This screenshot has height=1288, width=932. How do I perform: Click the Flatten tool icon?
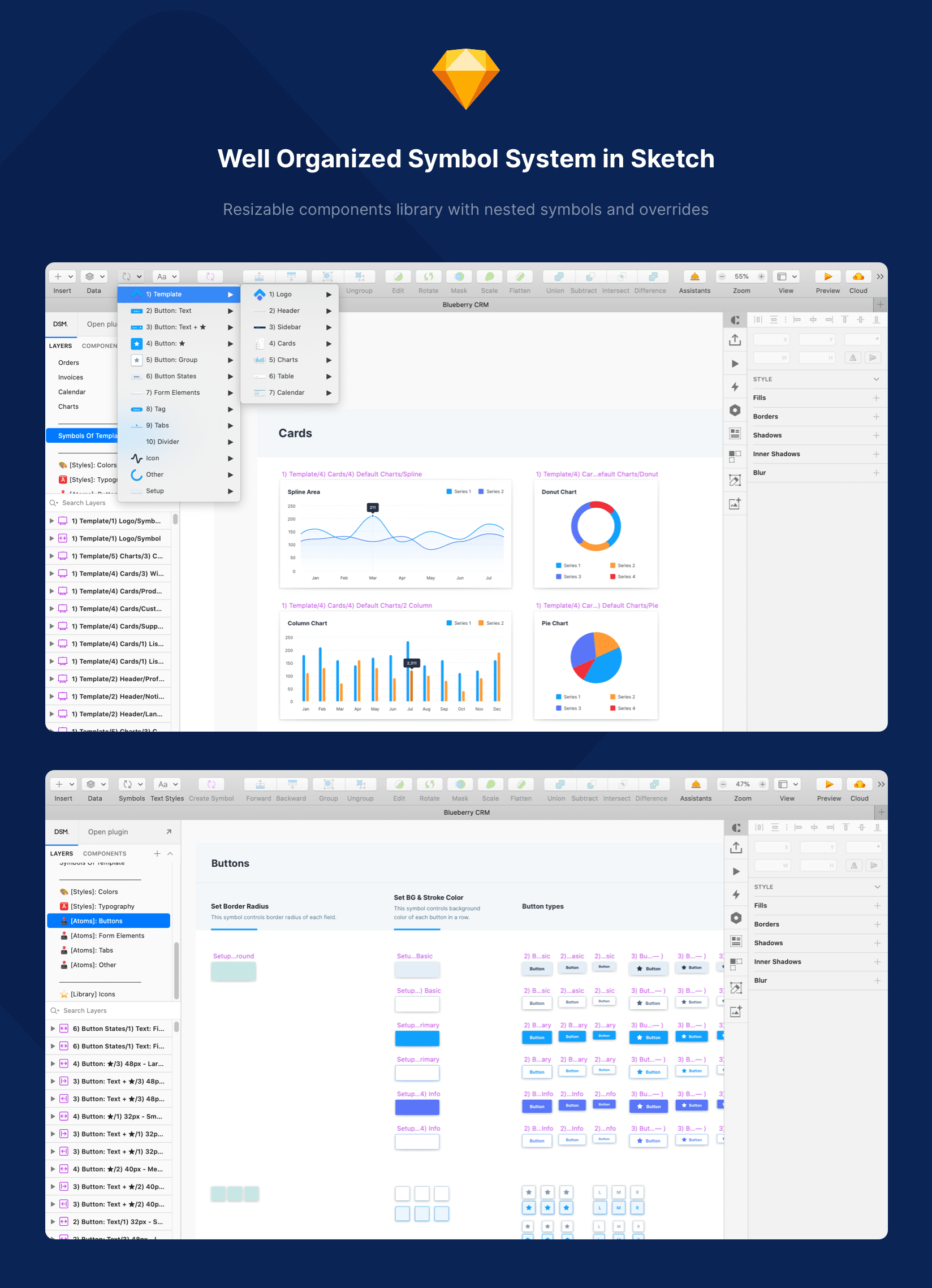(x=520, y=278)
